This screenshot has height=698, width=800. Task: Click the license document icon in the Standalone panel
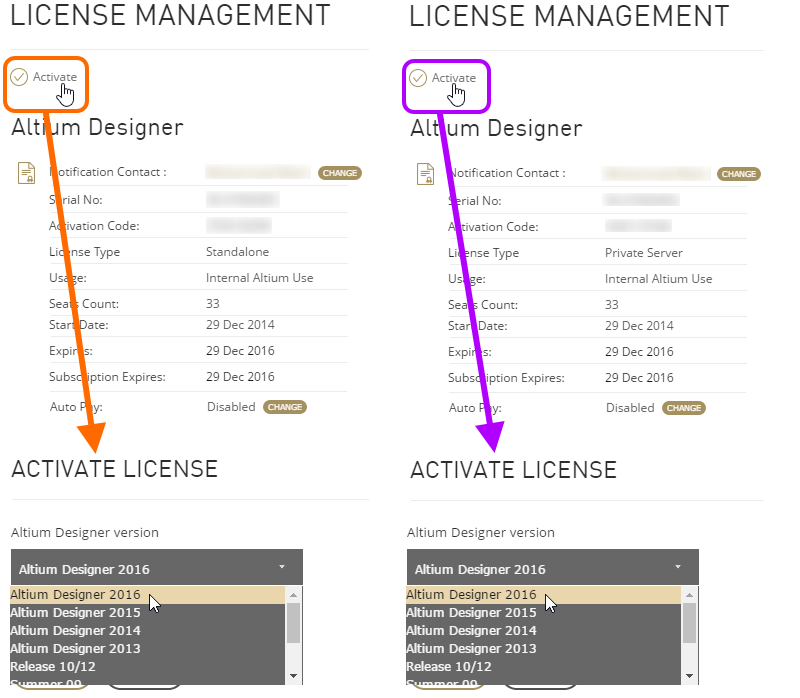[27, 173]
